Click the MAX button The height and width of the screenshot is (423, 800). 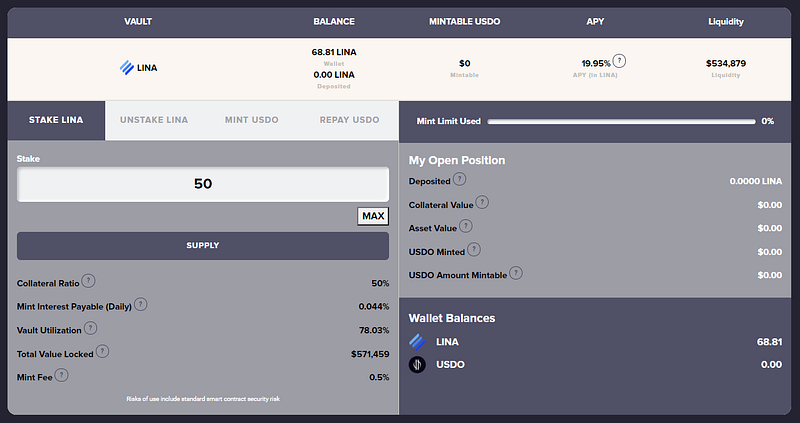coord(373,216)
